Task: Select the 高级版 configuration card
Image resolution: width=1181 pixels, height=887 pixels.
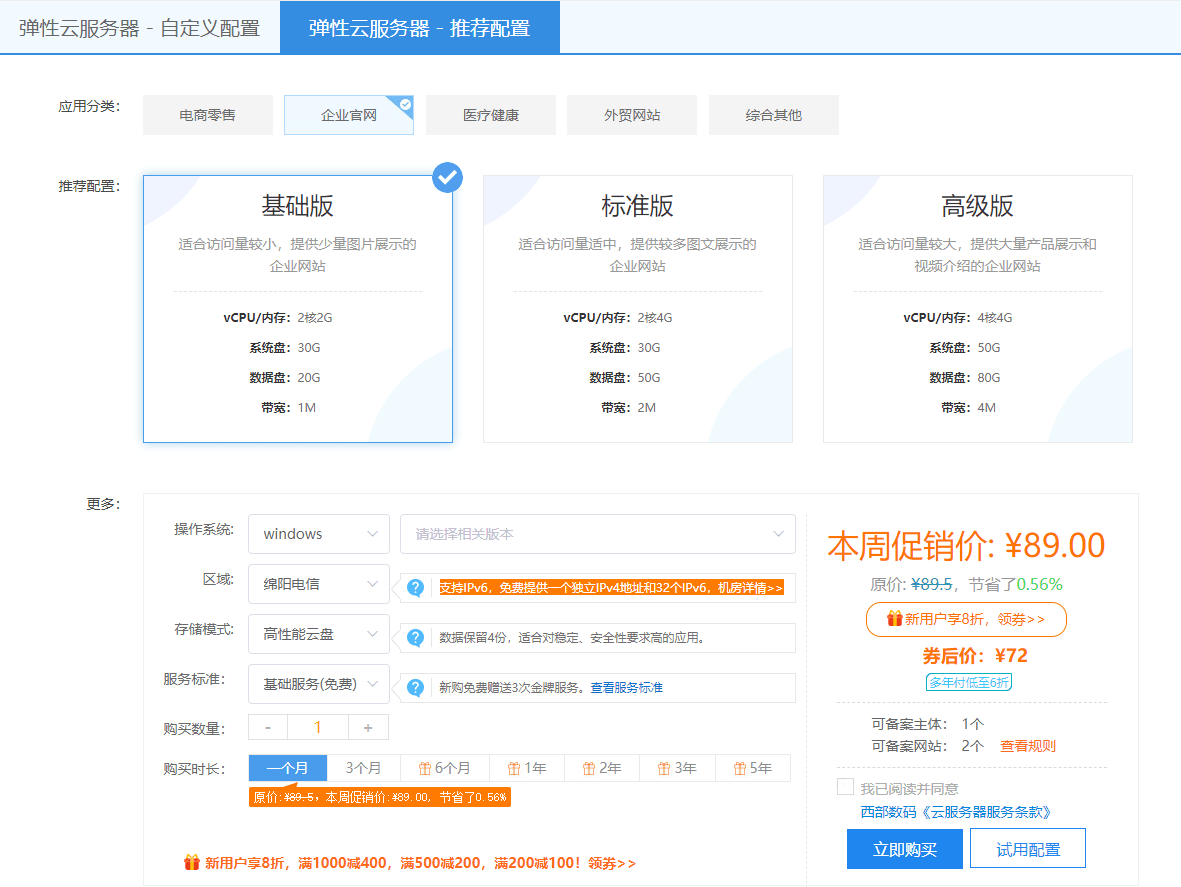Action: pos(978,308)
